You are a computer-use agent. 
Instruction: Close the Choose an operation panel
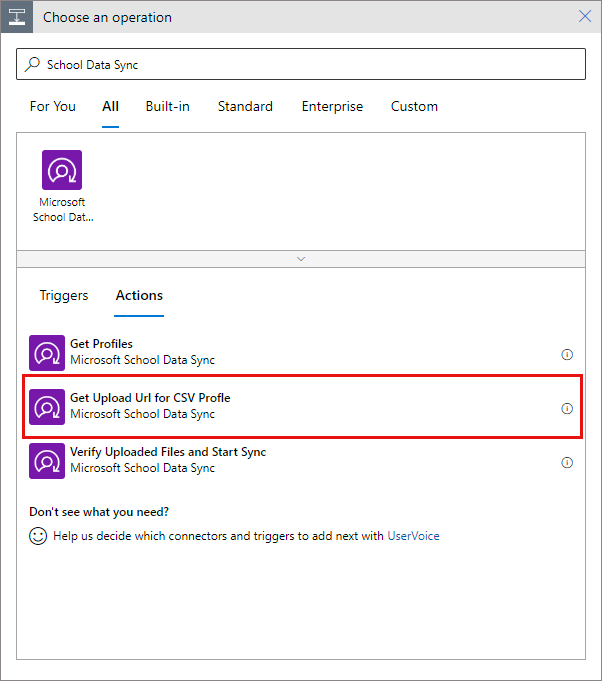click(585, 17)
